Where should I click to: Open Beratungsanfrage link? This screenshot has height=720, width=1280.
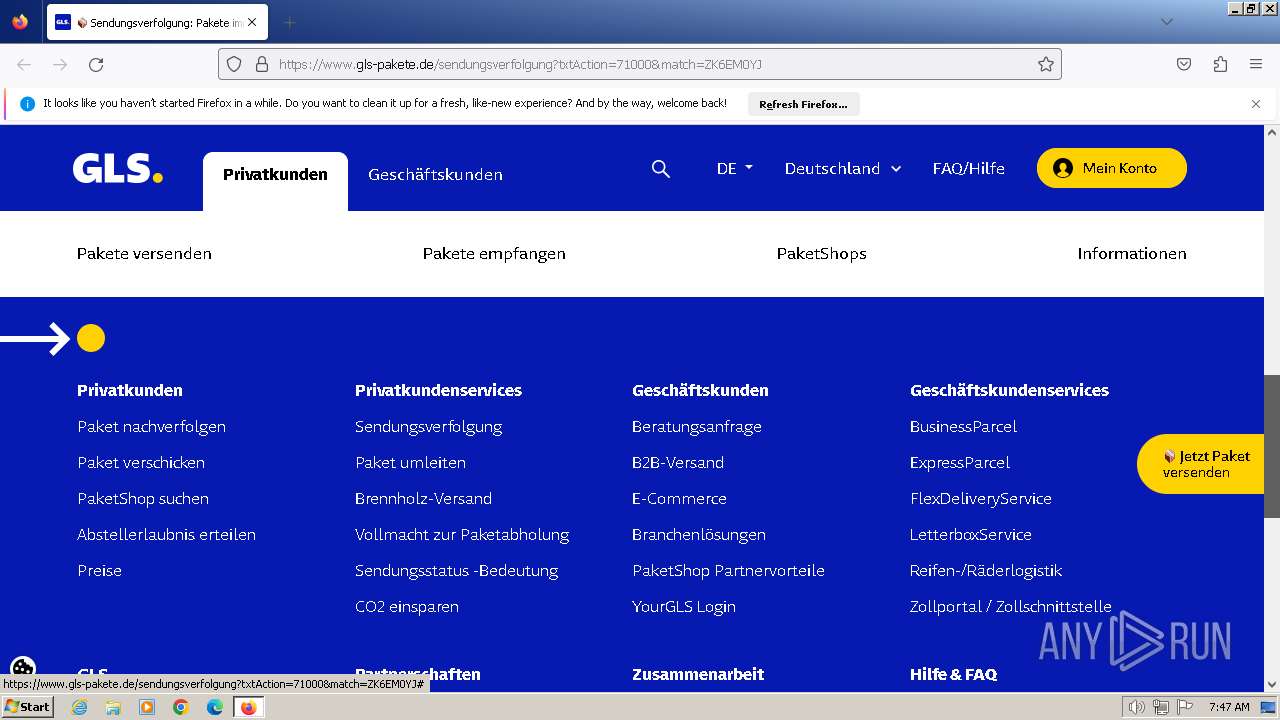[x=697, y=427]
